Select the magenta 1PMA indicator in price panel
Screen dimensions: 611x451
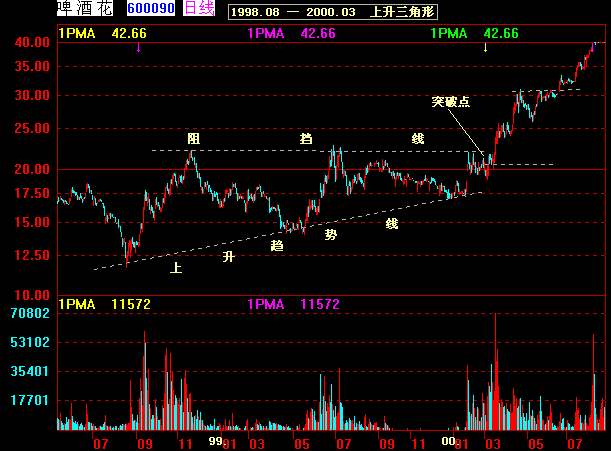click(x=292, y=33)
